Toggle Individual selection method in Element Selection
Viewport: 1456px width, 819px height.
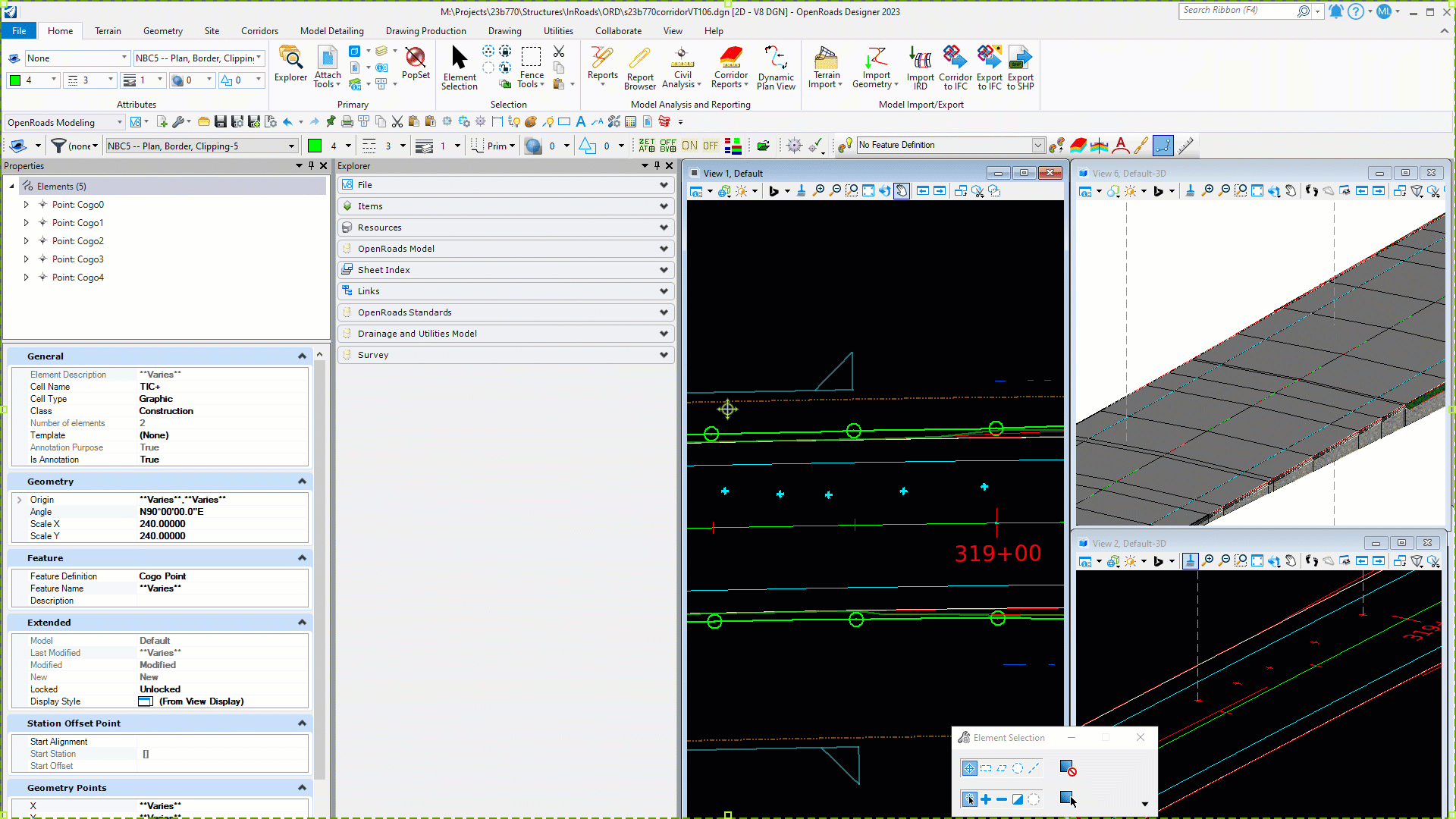click(969, 768)
